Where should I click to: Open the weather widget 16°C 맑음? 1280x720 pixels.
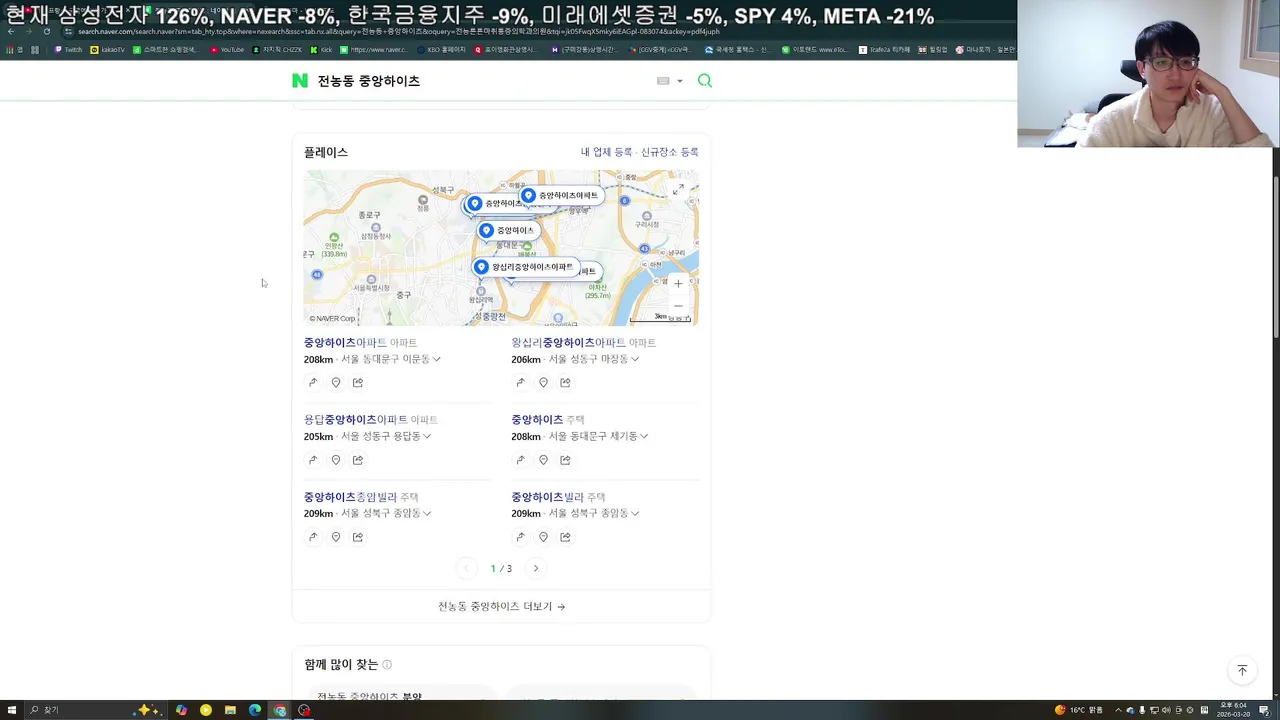click(x=1080, y=710)
